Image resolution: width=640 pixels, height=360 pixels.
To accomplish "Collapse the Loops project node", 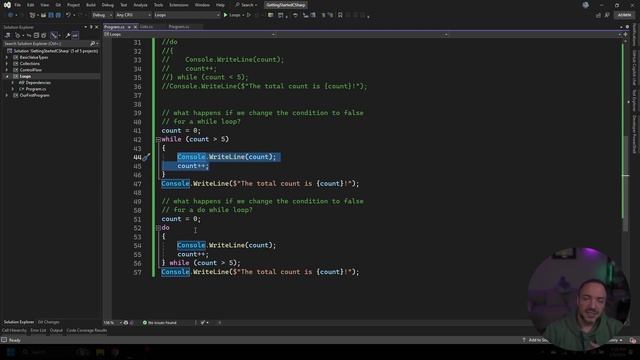I will (x=7, y=77).
